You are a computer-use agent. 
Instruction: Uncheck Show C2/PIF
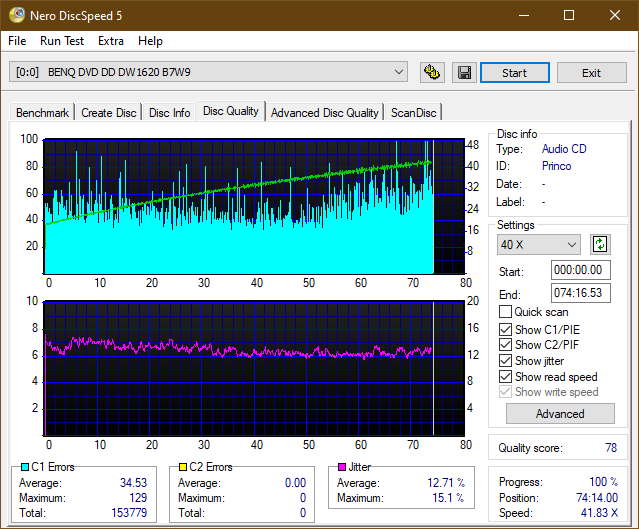coord(505,345)
